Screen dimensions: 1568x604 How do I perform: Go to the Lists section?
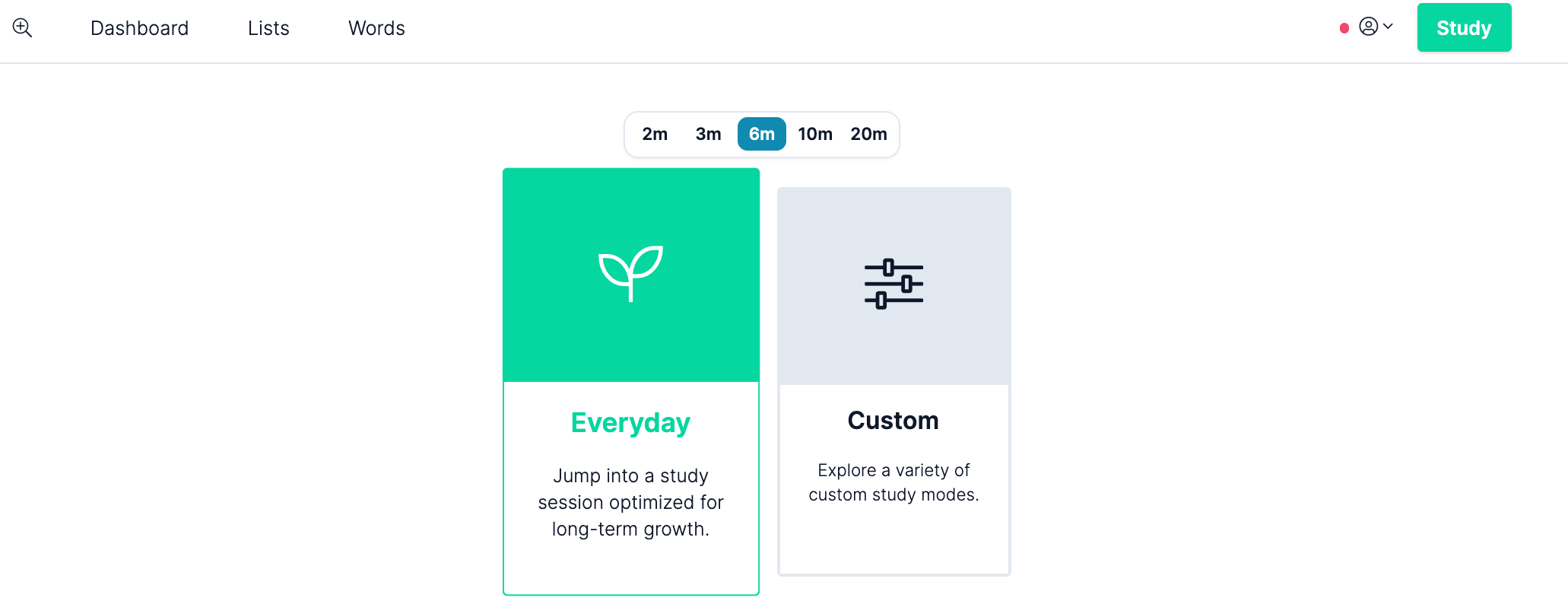[268, 28]
